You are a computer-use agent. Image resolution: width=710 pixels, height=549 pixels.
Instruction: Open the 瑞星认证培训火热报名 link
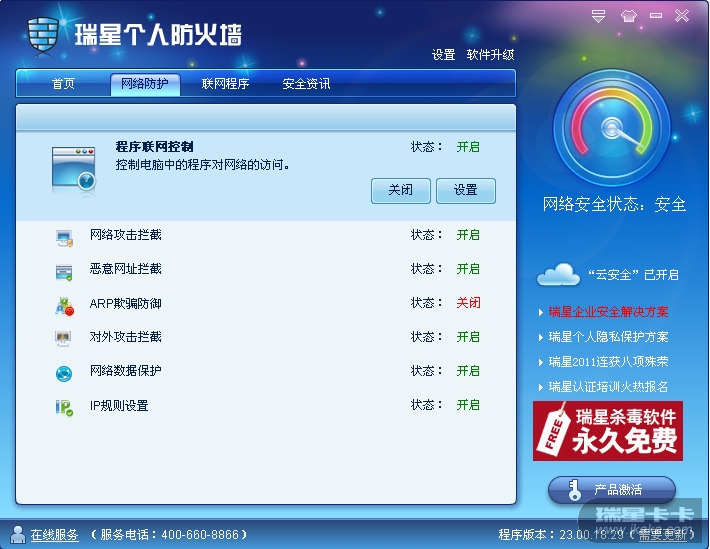click(x=608, y=387)
